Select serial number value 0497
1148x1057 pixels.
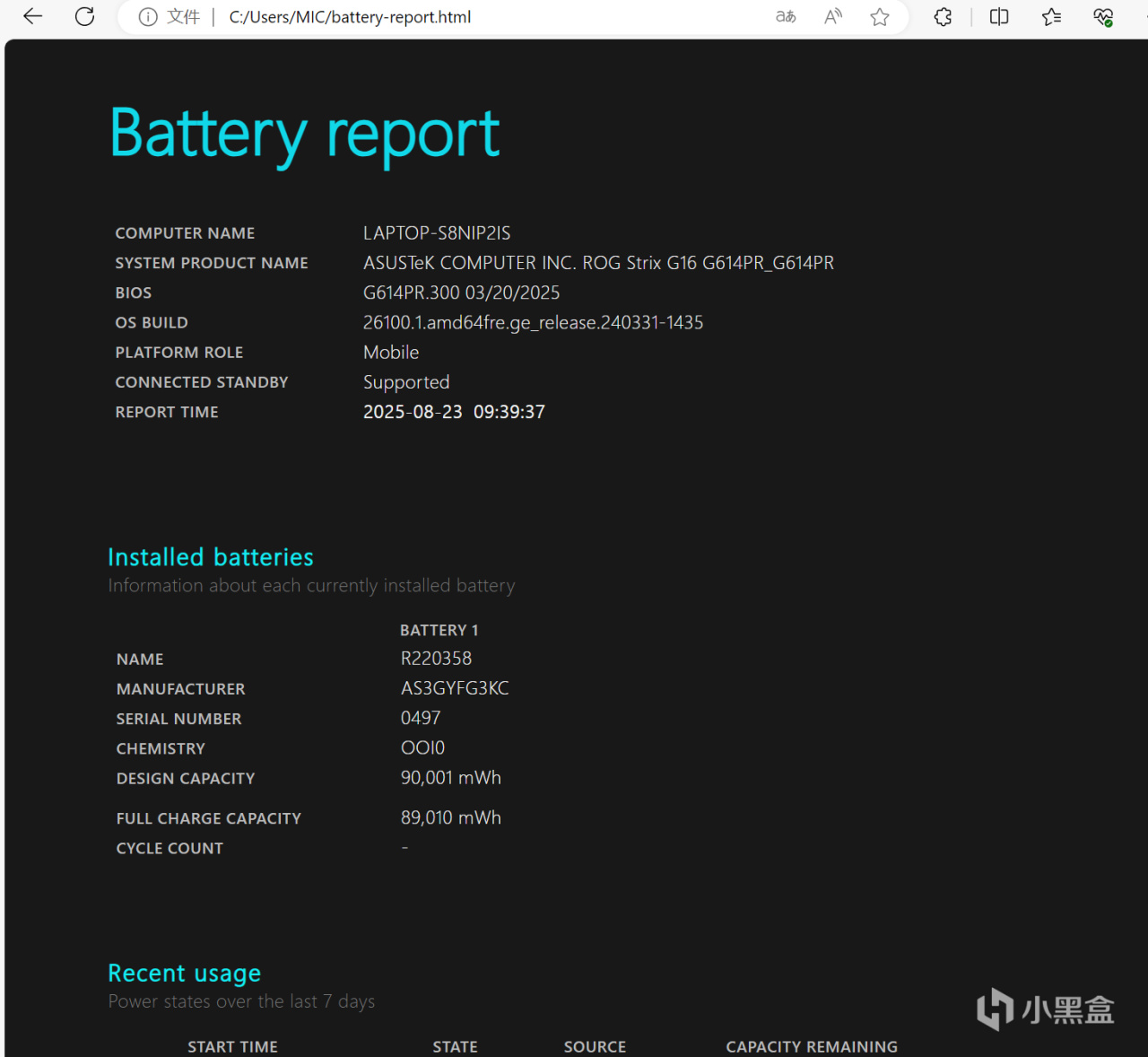[421, 718]
